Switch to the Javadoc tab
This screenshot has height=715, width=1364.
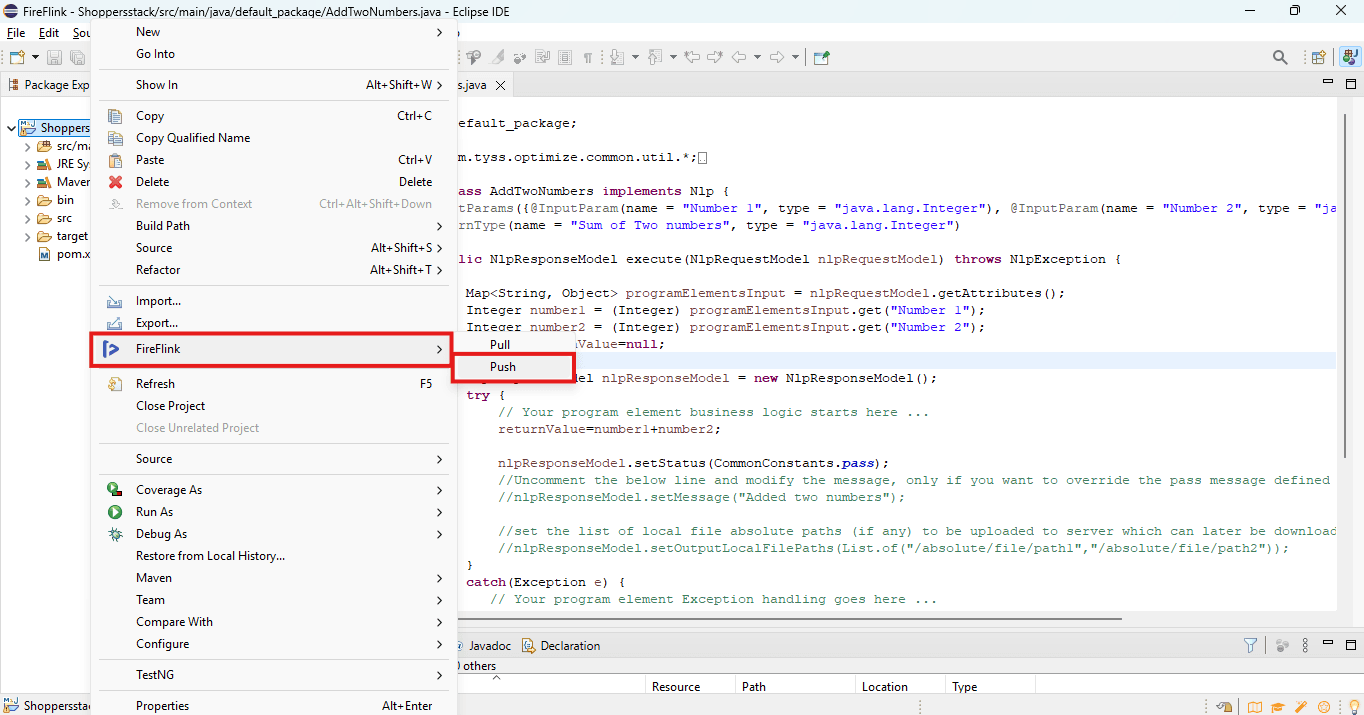484,646
